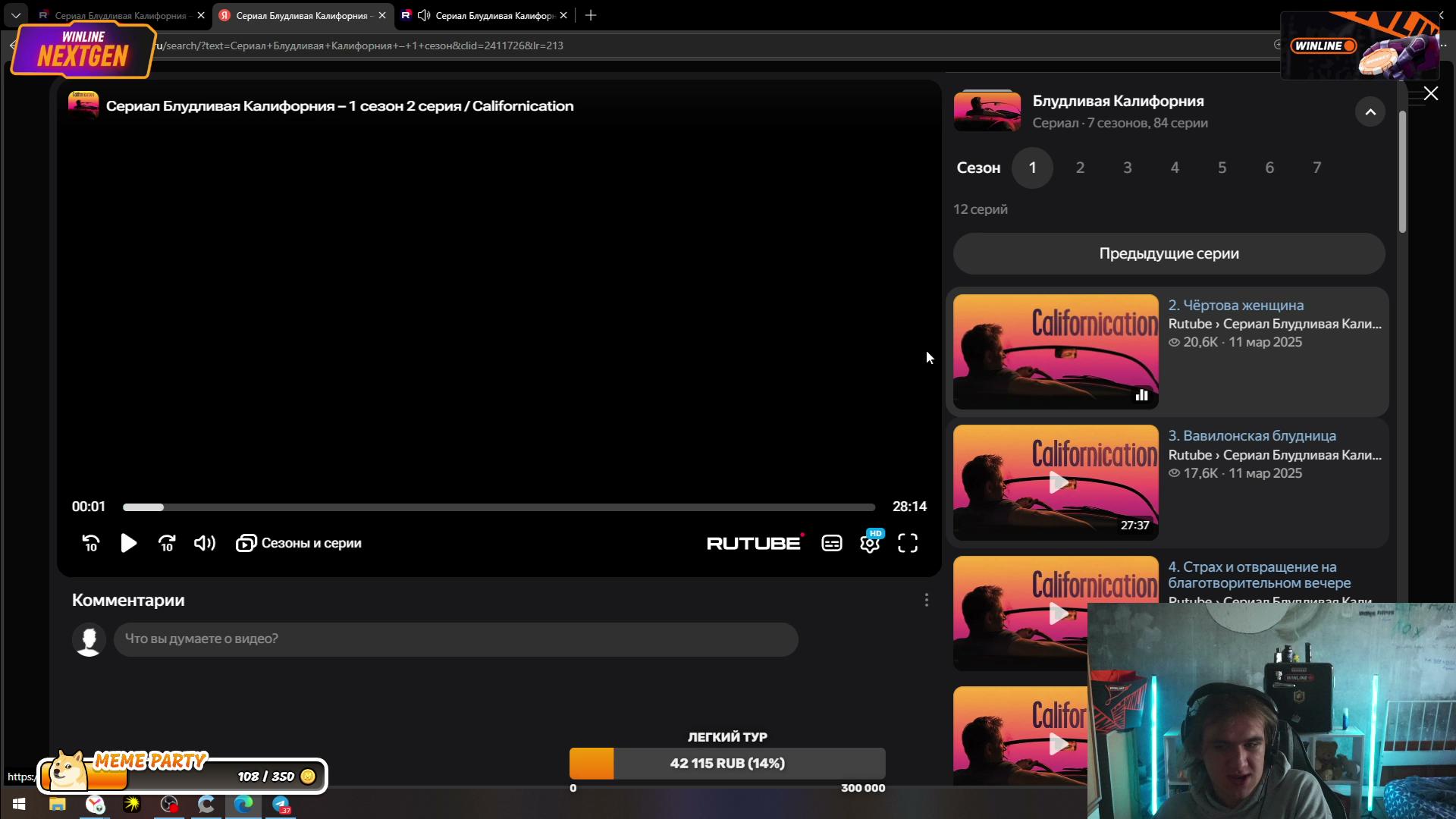Toggle subtitles icon in player

tap(832, 543)
